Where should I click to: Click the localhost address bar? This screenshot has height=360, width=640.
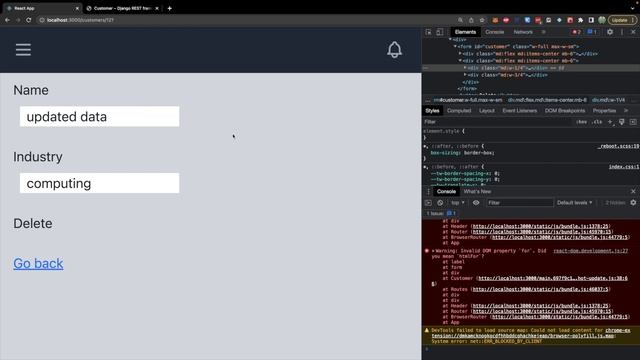coord(245,20)
